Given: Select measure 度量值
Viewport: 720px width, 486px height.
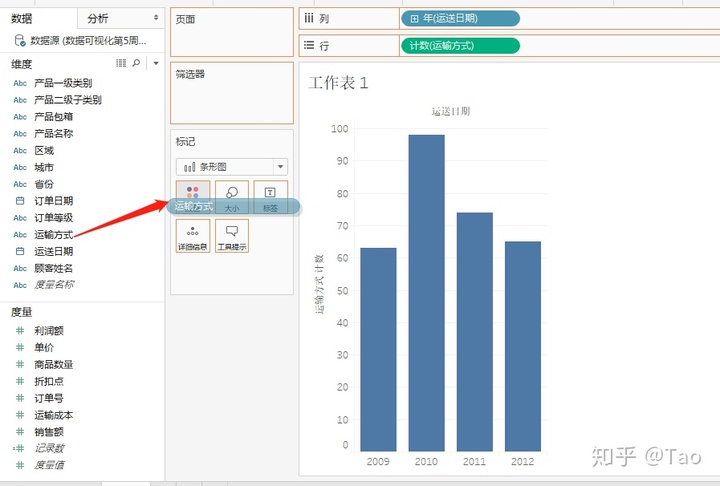Looking at the screenshot, I should click(50, 465).
